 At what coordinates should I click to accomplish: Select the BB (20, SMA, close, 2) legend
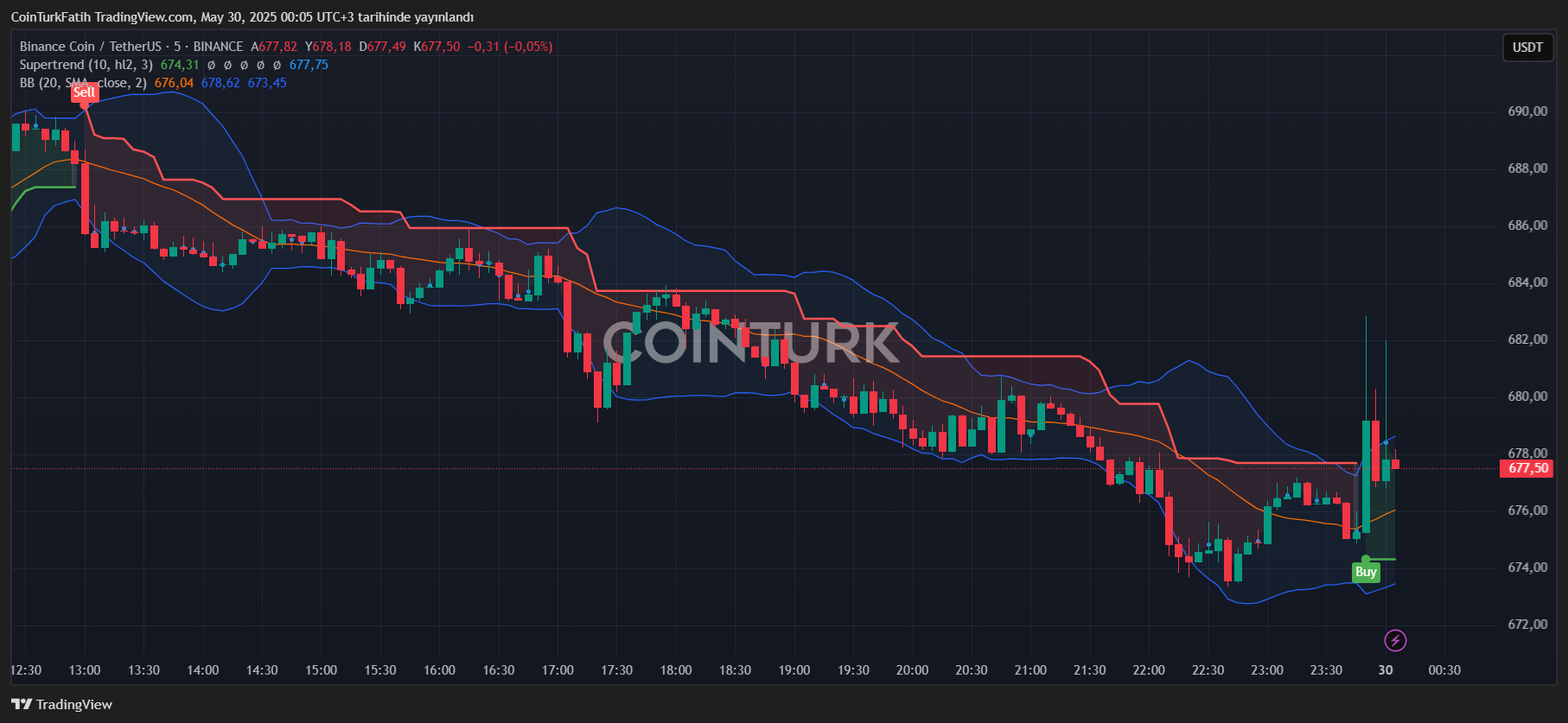coord(83,83)
